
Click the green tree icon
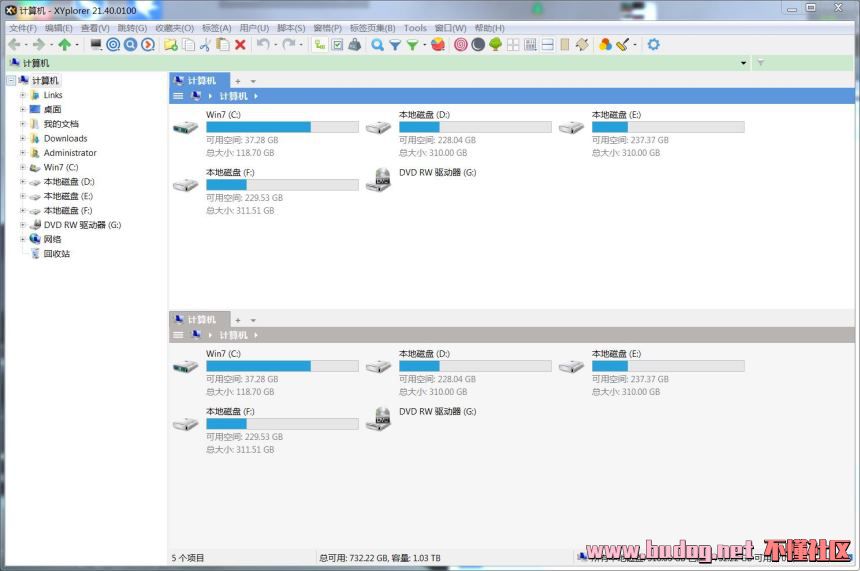(495, 44)
